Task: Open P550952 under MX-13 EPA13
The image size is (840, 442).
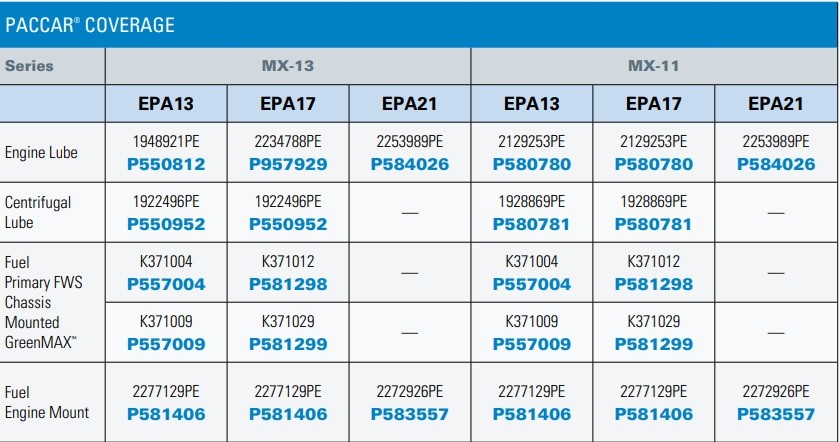Action: pos(166,223)
